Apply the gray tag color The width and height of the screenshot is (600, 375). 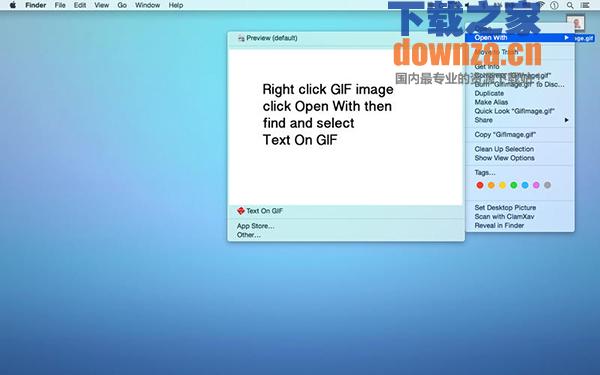tap(548, 185)
